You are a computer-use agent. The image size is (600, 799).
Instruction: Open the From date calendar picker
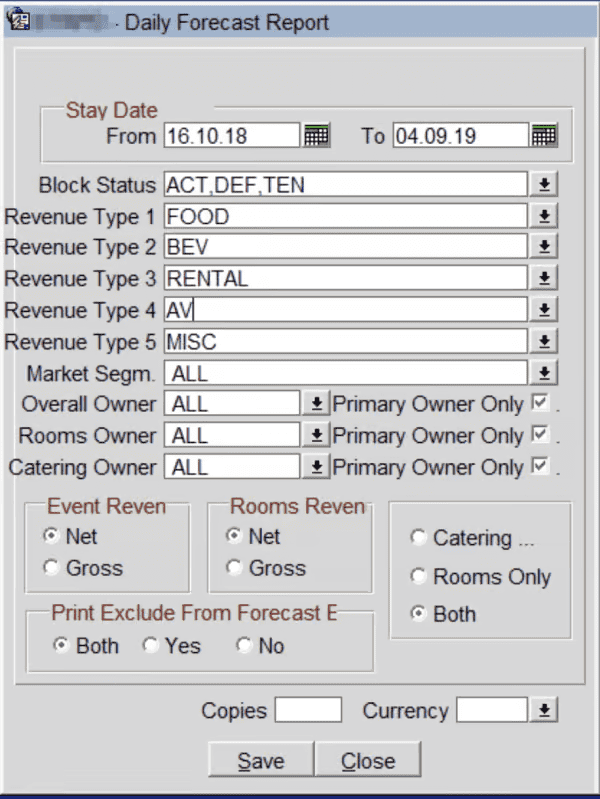316,136
